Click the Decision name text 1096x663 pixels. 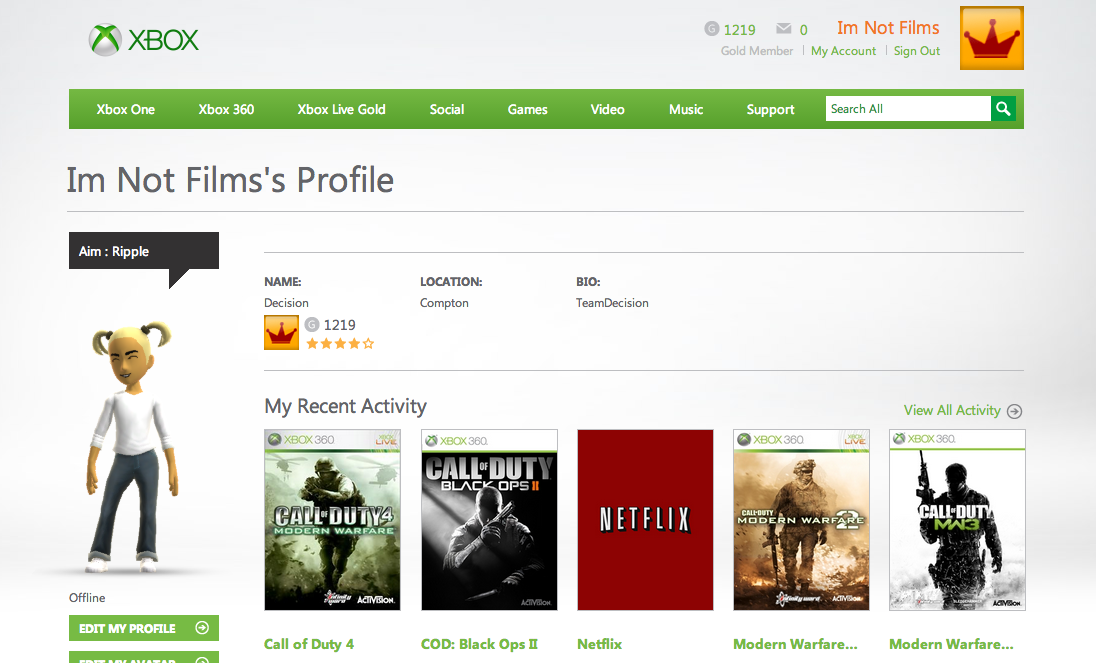tap(287, 303)
